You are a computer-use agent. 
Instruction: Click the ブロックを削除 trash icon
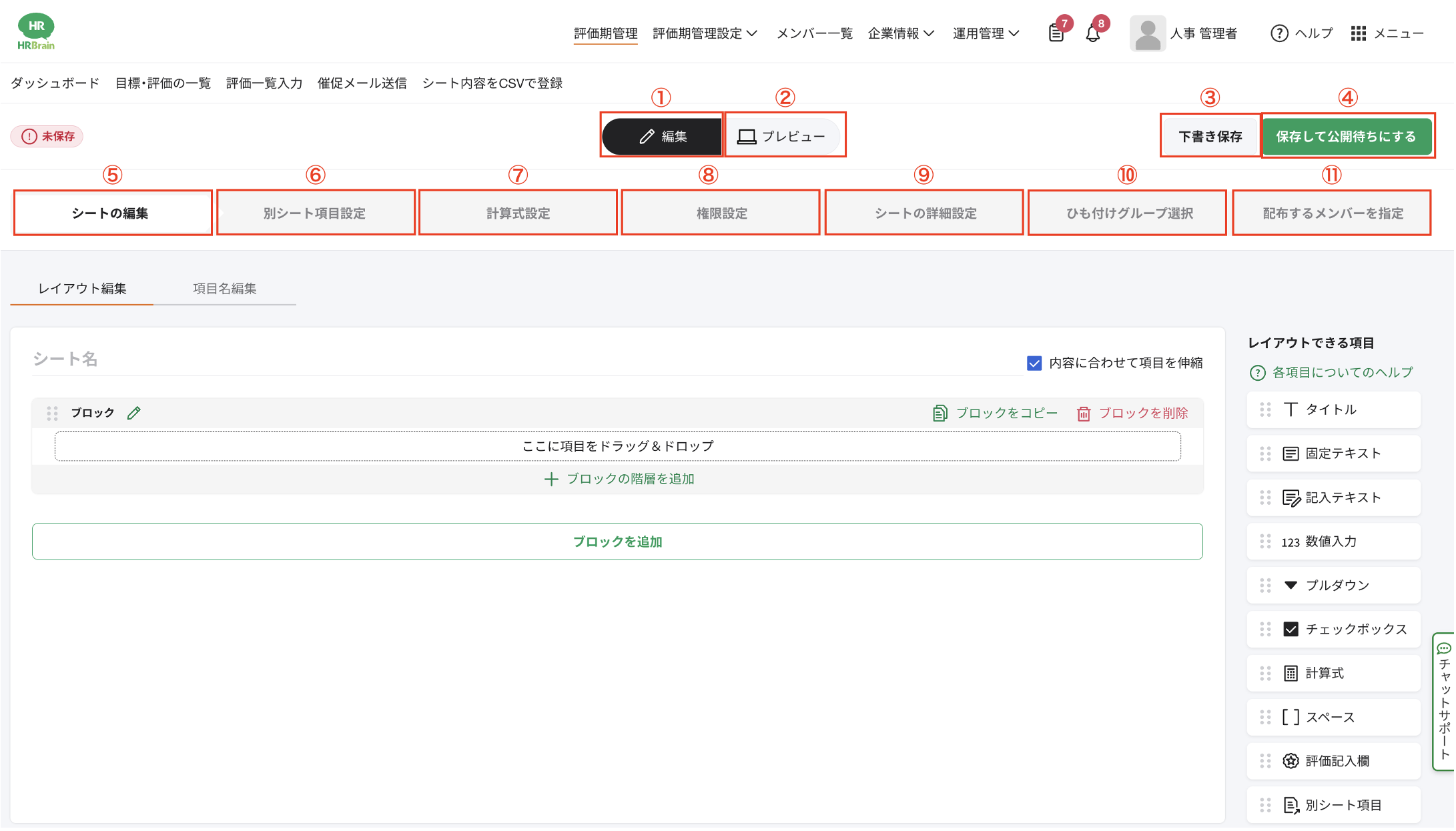1084,413
